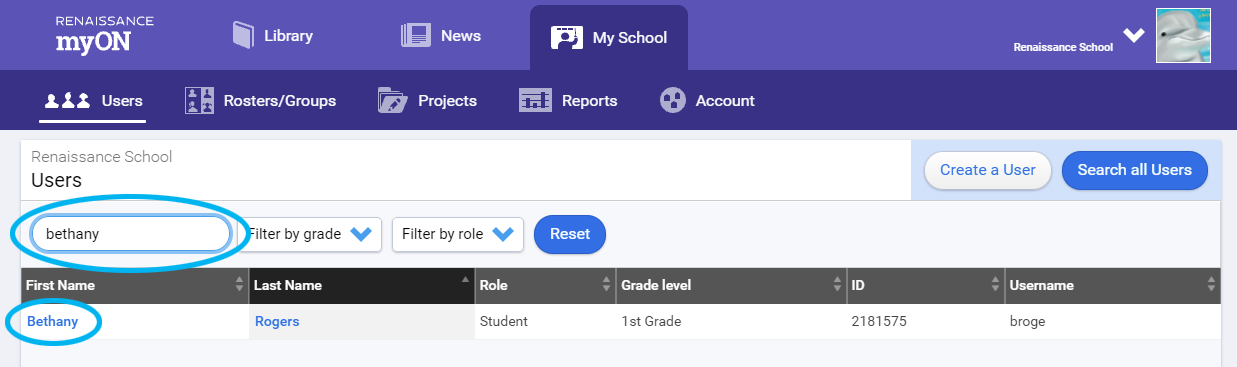Click the Rosters/Groups icon
The image size is (1237, 367).
pyautogui.click(x=200, y=101)
